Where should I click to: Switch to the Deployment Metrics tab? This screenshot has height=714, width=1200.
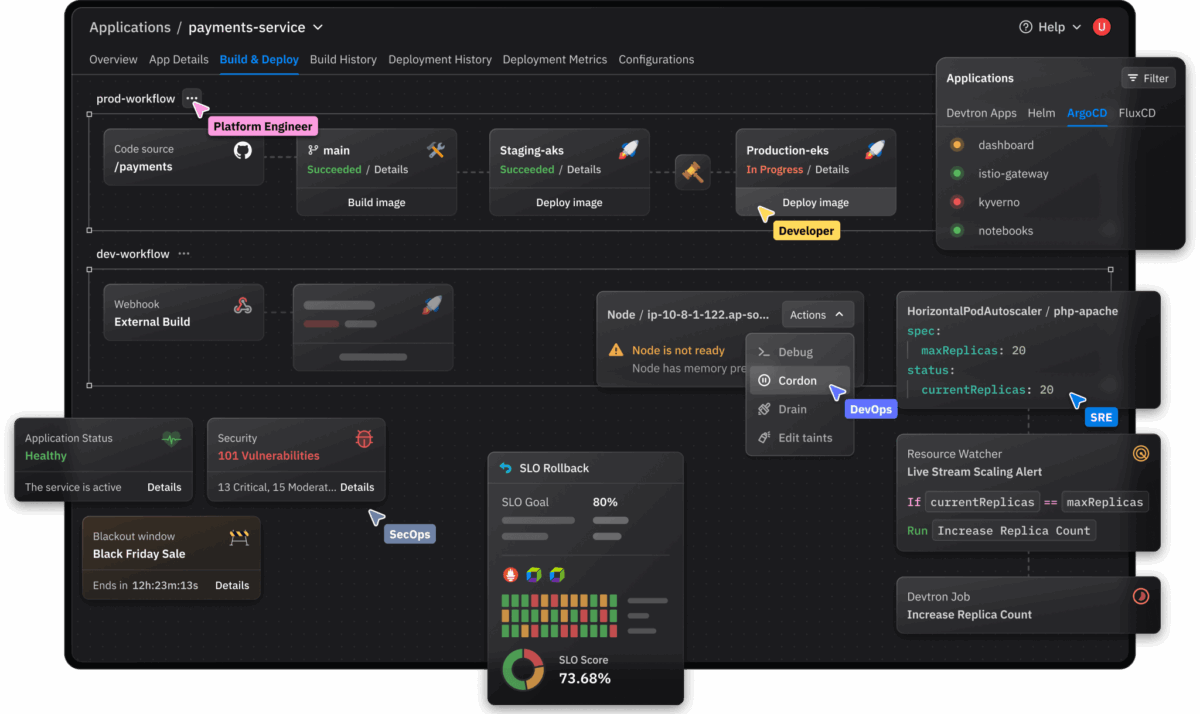click(554, 60)
